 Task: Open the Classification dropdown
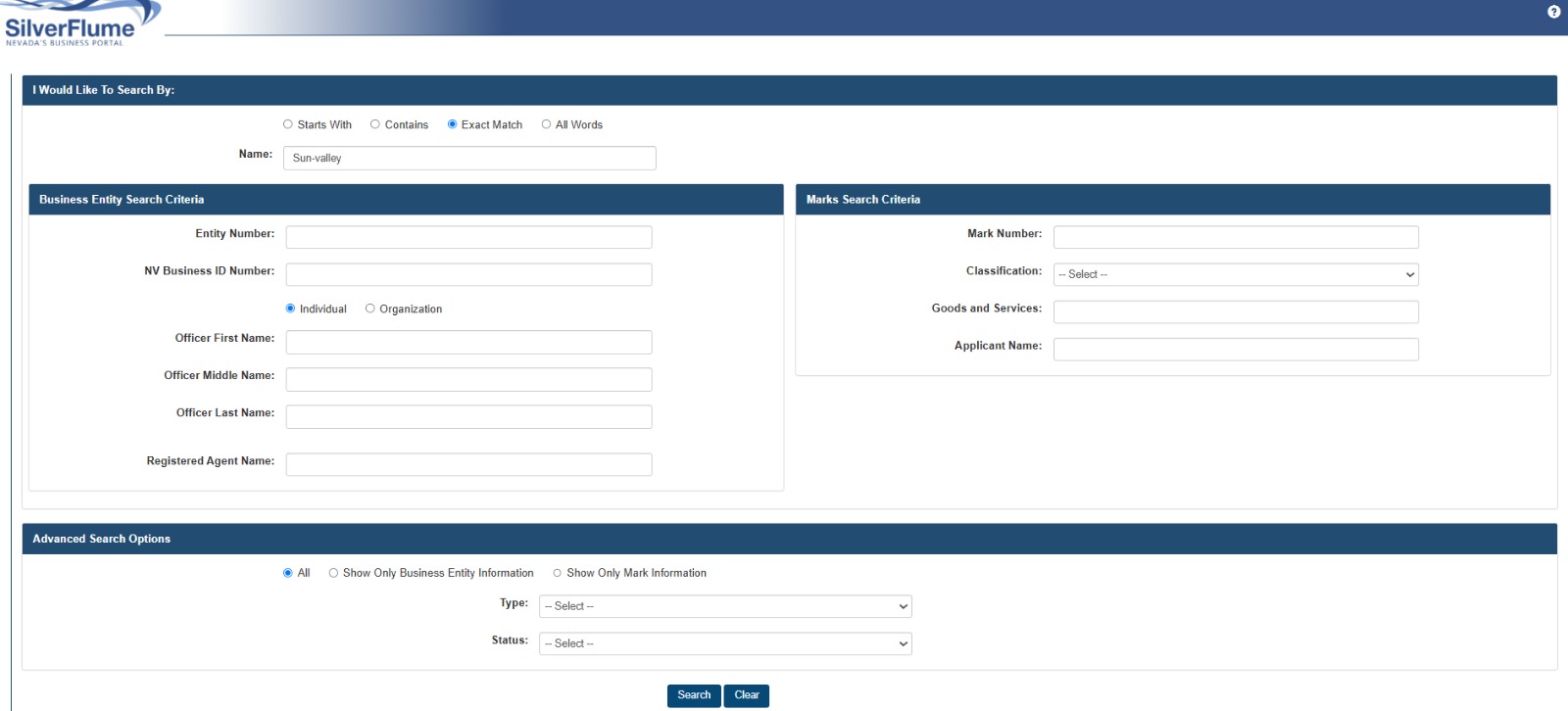point(1236,274)
